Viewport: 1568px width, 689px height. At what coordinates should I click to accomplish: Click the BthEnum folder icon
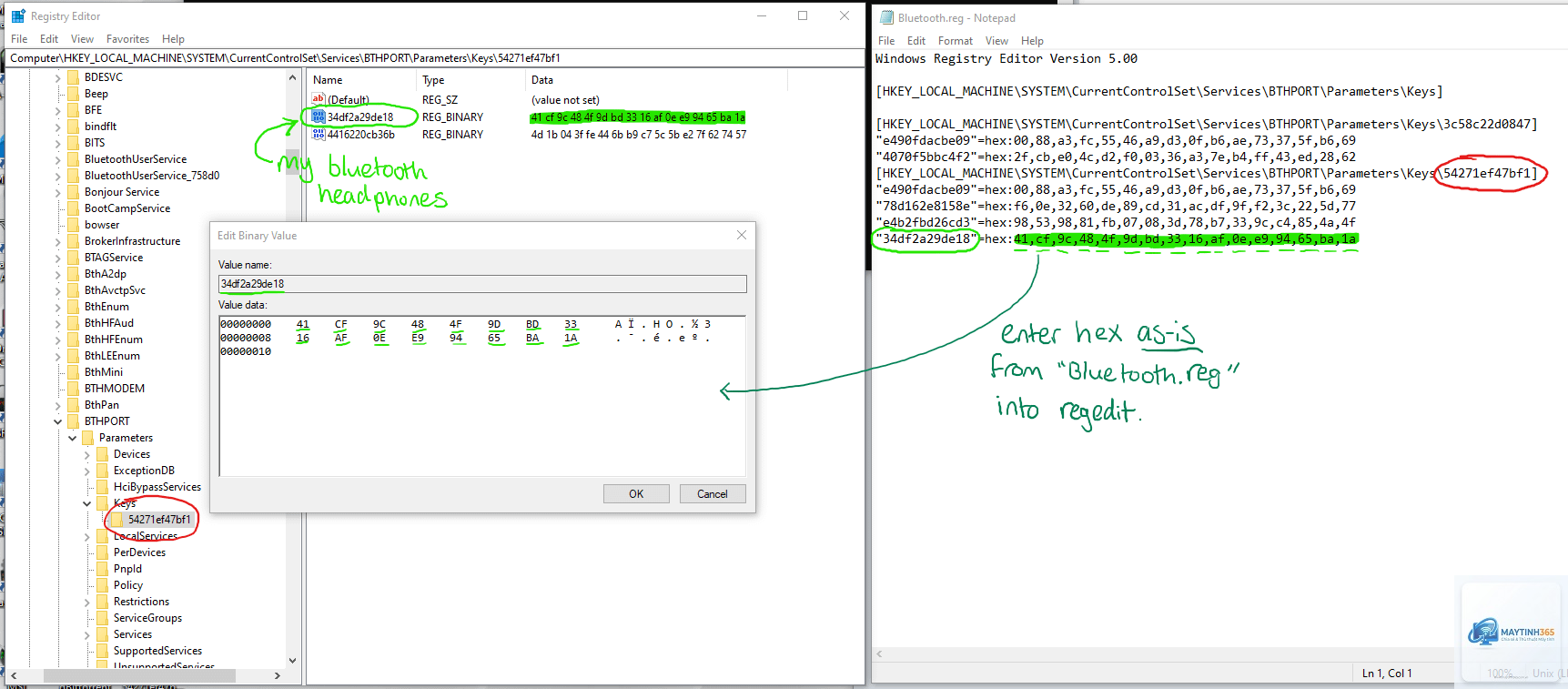tap(73, 307)
